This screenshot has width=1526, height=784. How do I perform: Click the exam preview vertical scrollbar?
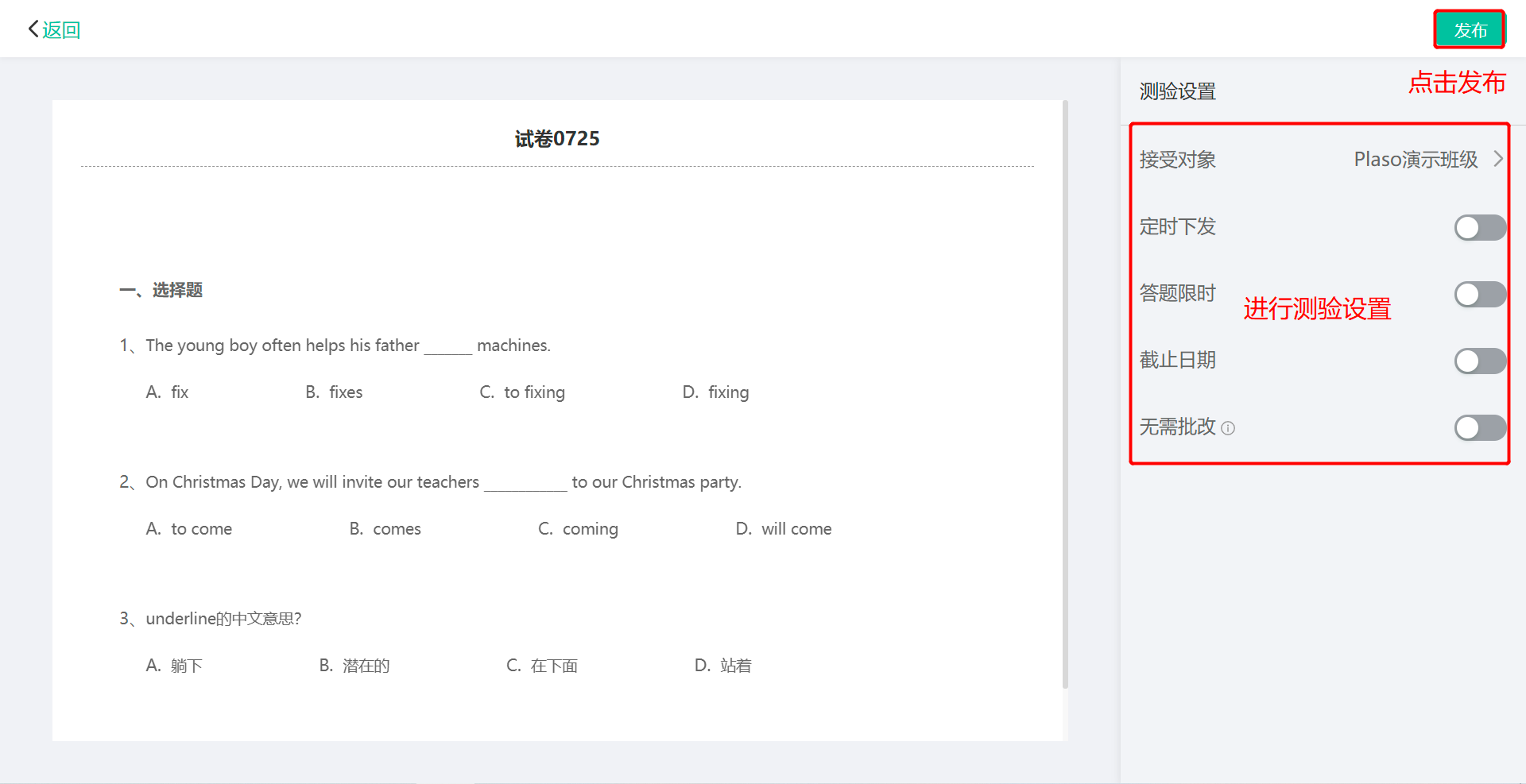1065,397
